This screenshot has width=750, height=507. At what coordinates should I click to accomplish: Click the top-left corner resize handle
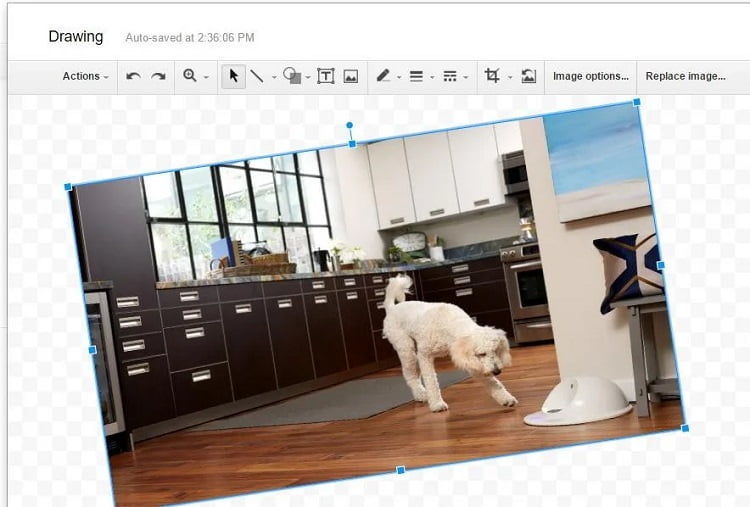(68, 187)
